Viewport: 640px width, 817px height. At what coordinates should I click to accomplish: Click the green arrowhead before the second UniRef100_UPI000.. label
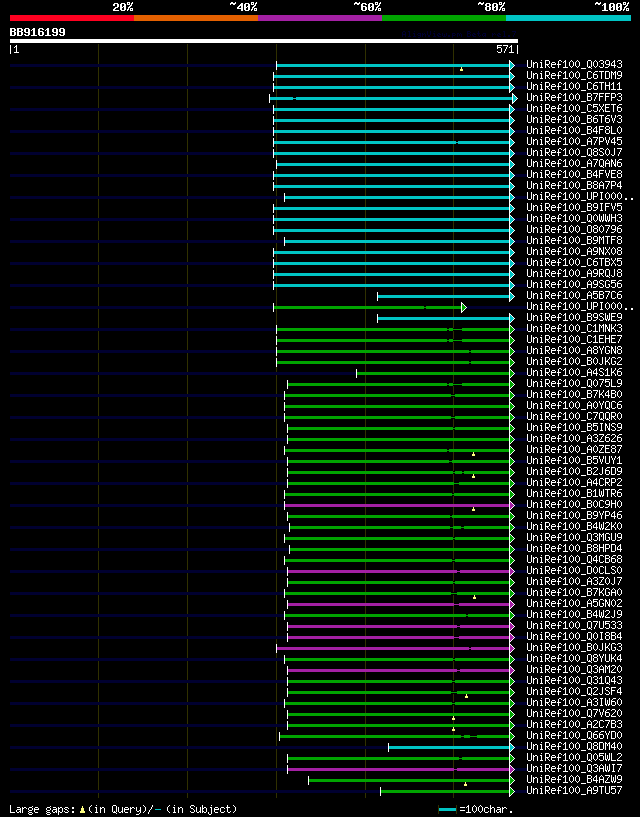click(x=464, y=307)
